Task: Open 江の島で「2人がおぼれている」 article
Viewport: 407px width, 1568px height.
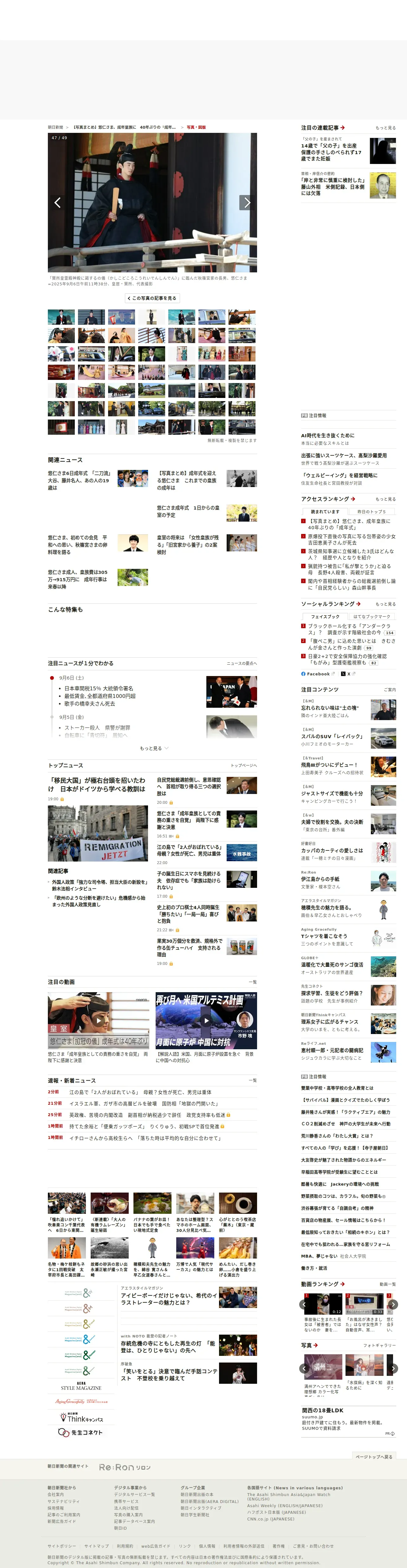Action: 189,850
